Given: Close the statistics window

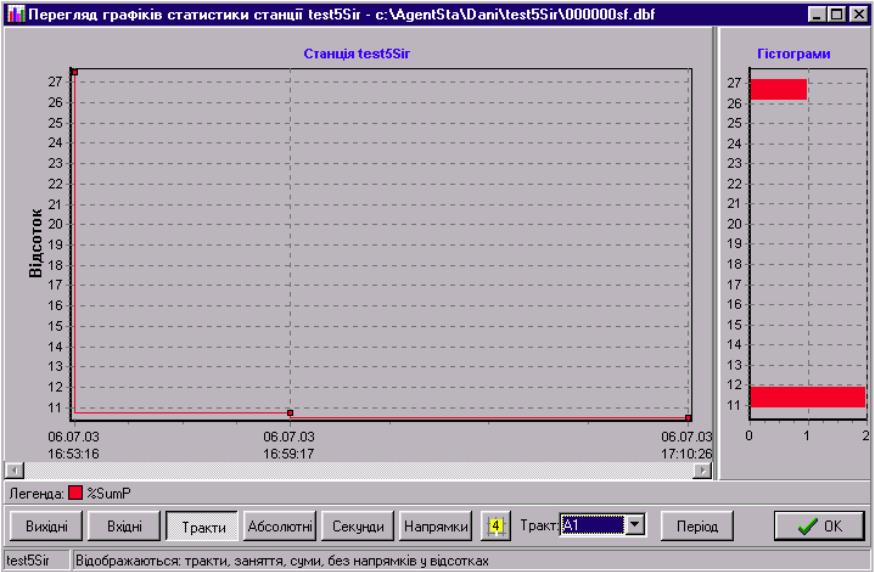Looking at the screenshot, I should [858, 14].
